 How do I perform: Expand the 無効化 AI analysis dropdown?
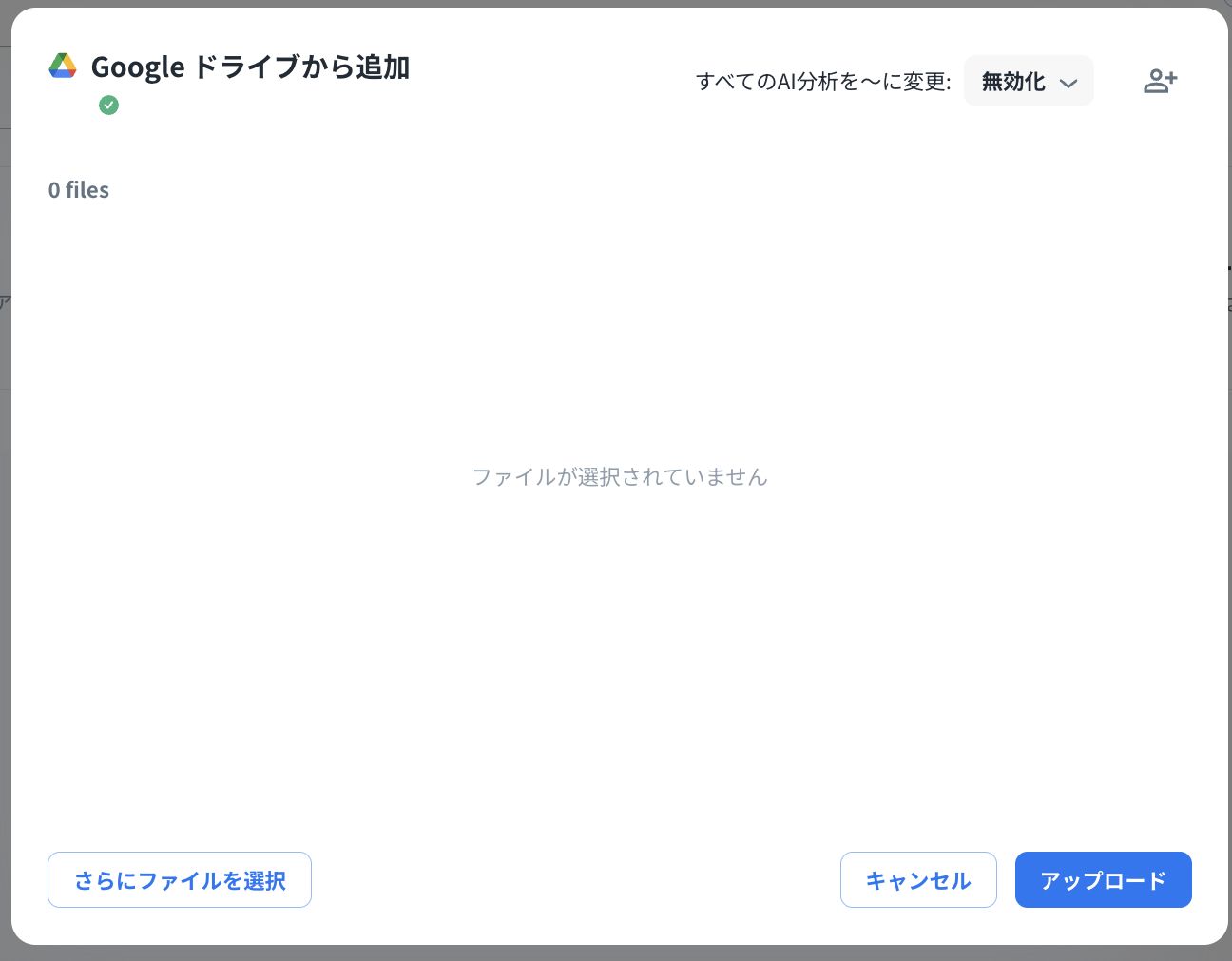(1029, 82)
